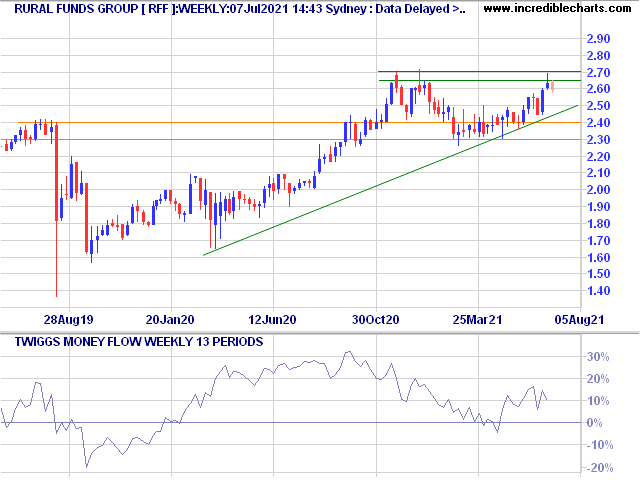Click the lower green resistance line at 2.65
This screenshot has height=480, width=640.
[x=479, y=80]
